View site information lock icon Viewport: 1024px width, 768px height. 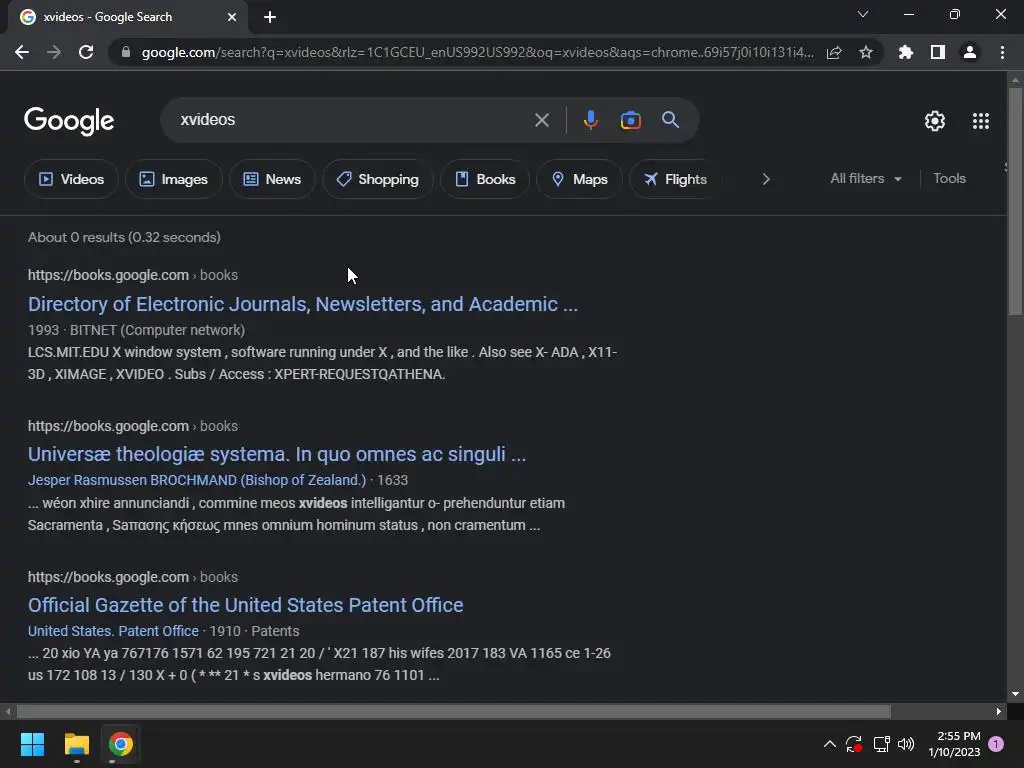[126, 52]
